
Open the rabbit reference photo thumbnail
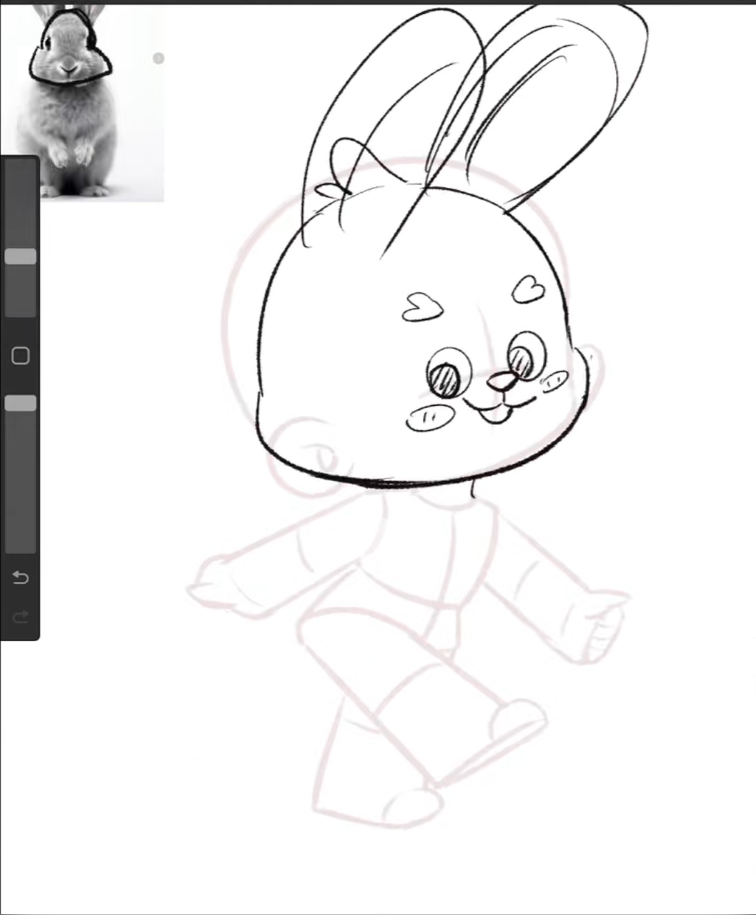click(x=82, y=103)
